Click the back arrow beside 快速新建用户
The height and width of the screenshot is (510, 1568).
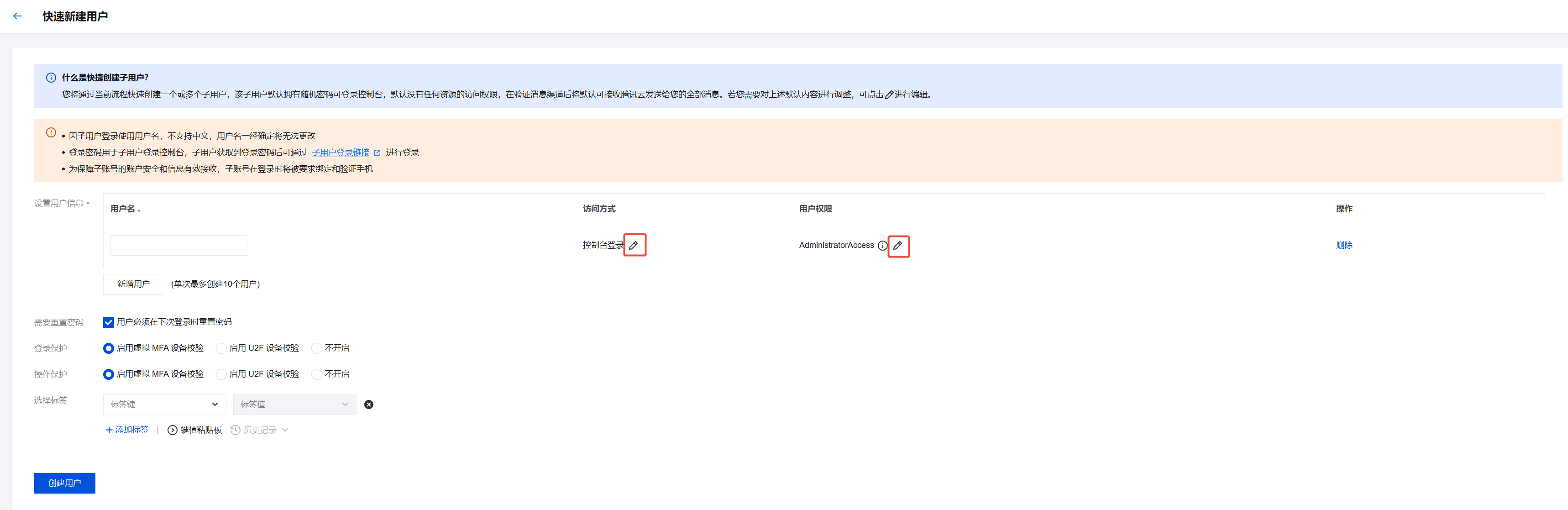point(18,16)
